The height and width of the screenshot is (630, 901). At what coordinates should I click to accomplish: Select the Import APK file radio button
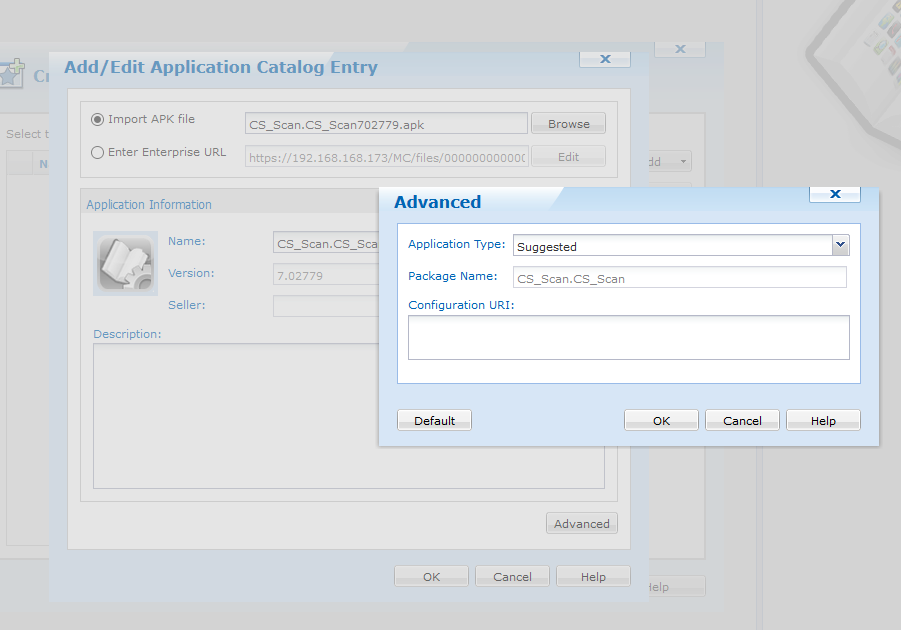click(97, 120)
